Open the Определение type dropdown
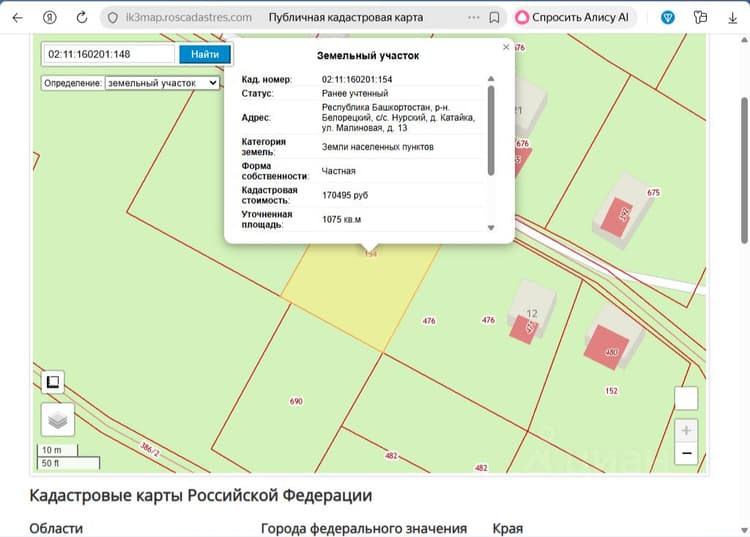Screen dimensions: 750x537 pyautogui.click(x=162, y=83)
